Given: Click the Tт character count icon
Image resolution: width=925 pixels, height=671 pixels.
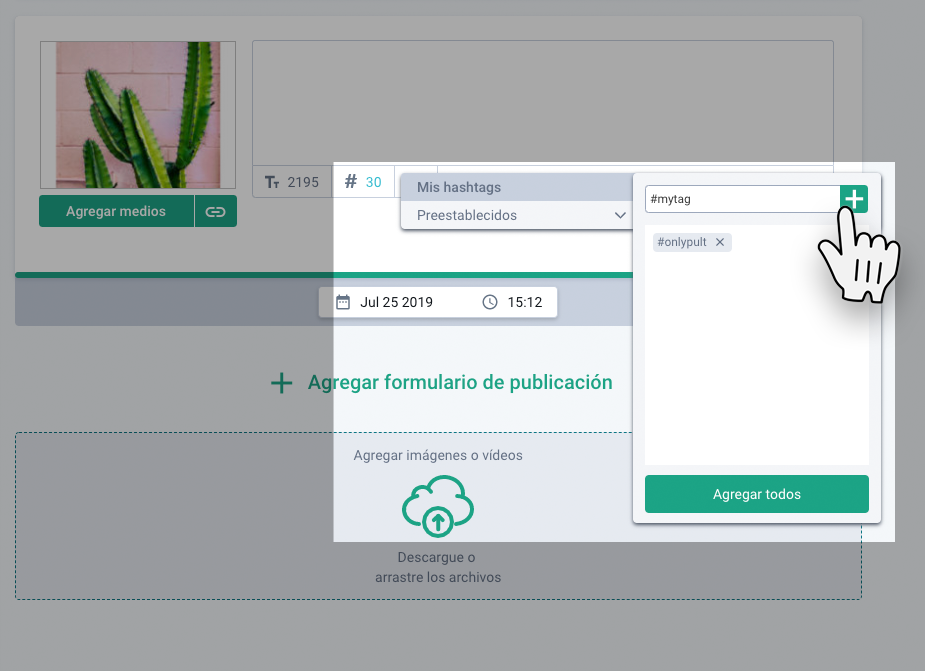Looking at the screenshot, I should [x=272, y=182].
